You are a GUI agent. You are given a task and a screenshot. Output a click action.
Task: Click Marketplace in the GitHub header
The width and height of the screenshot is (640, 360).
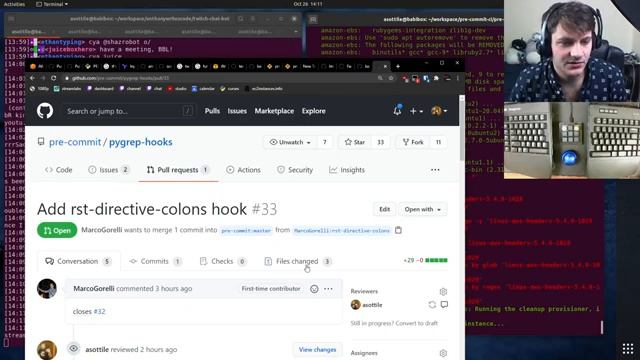click(274, 111)
